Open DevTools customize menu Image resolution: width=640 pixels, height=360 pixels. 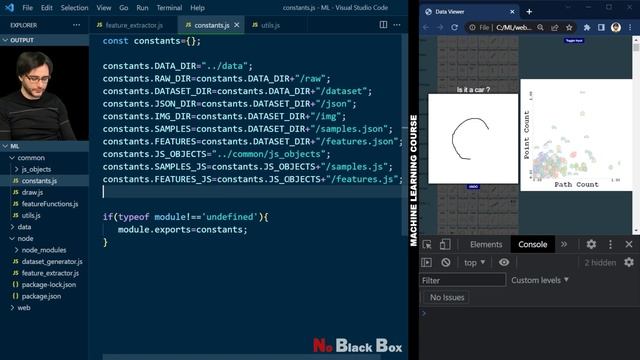tap(610, 244)
